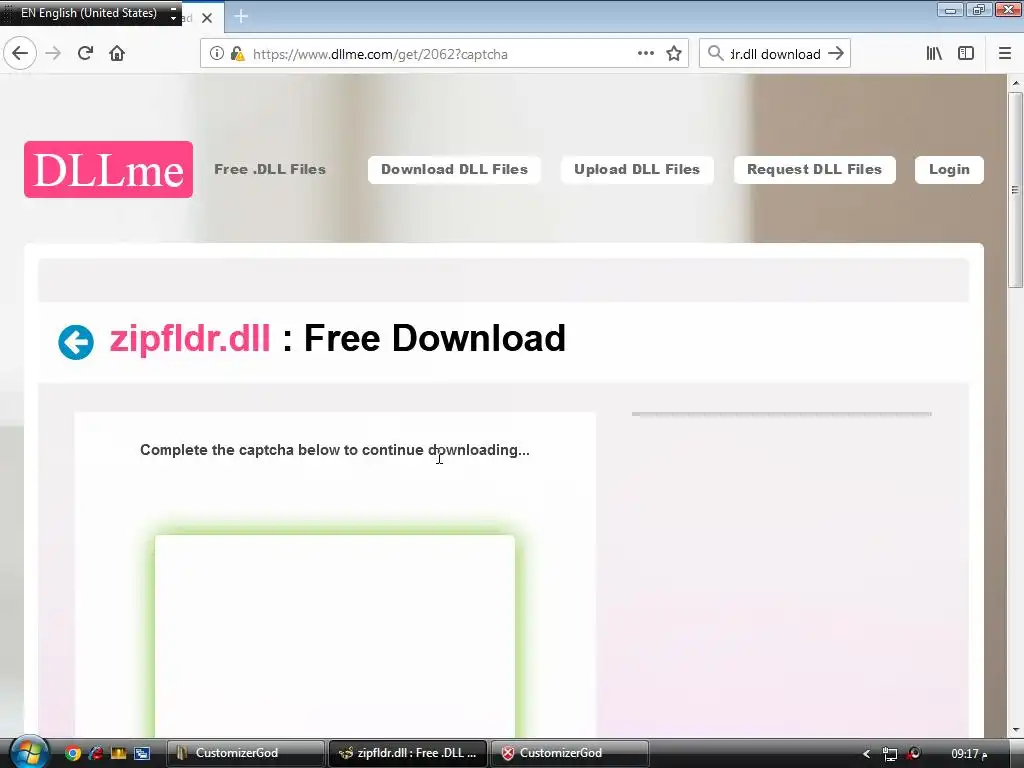Restore down the browser window
The height and width of the screenshot is (768, 1024).
tap(978, 10)
